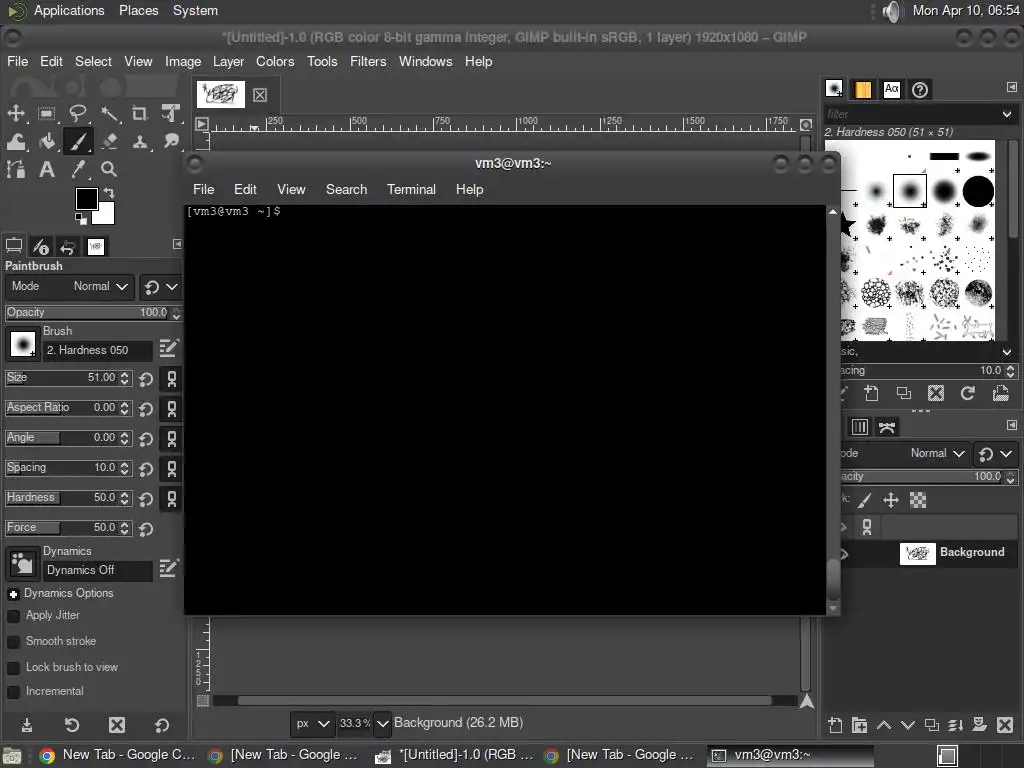Open the brush tag assignment dropdown below brush grid

1006,352
